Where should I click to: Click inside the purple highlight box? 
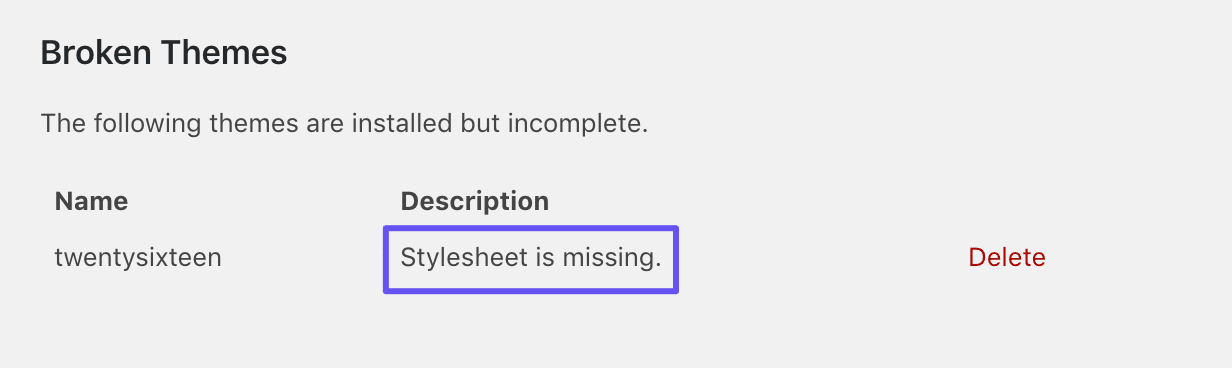[531, 259]
